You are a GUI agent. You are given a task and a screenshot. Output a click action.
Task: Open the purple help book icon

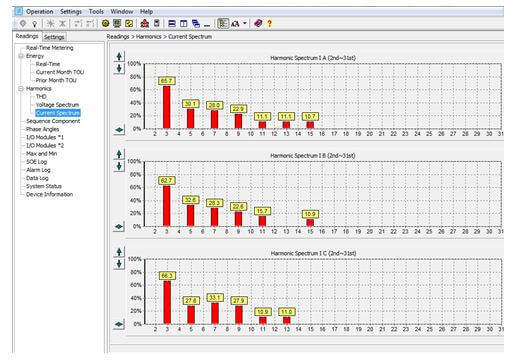click(x=258, y=23)
